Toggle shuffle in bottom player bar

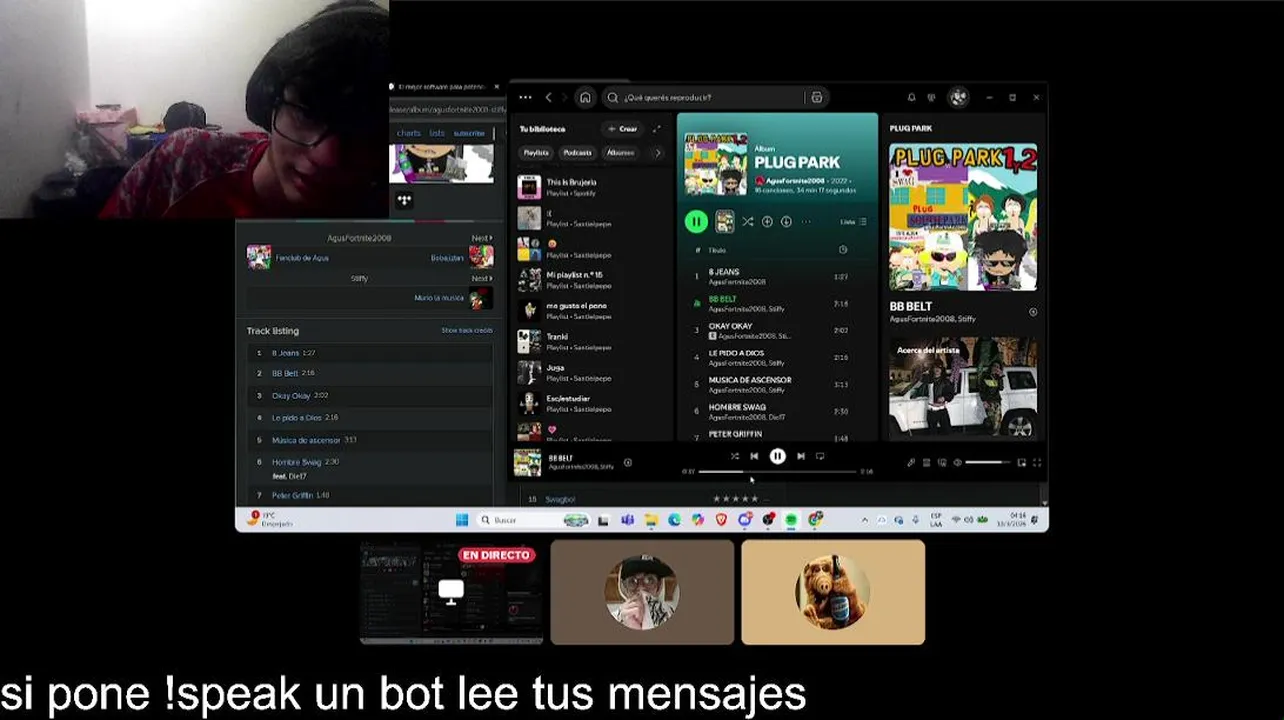click(x=735, y=456)
